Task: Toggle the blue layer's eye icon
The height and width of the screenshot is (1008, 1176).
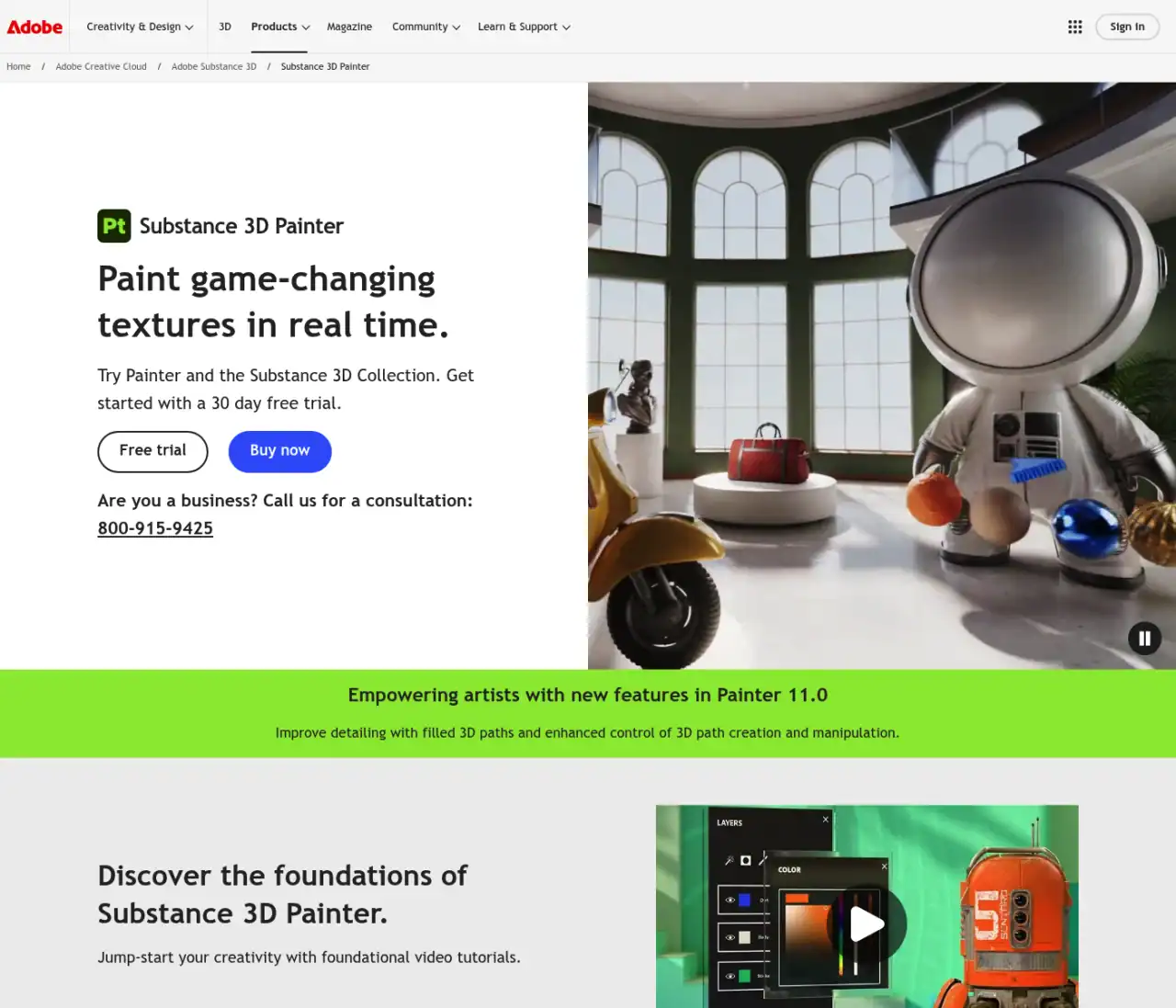Action: click(730, 900)
